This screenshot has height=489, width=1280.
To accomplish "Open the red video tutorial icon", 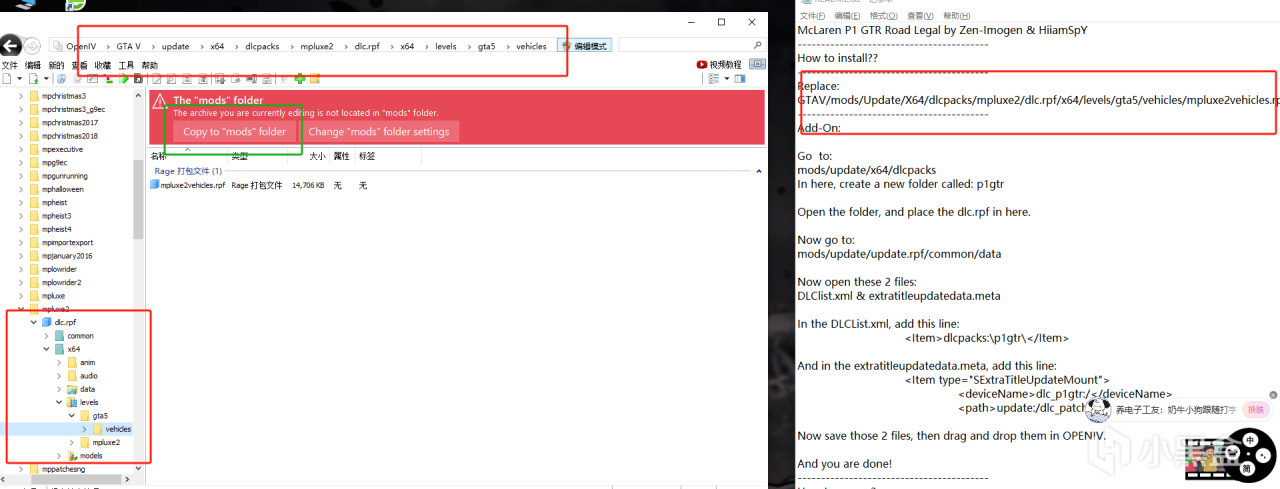I will tap(702, 65).
